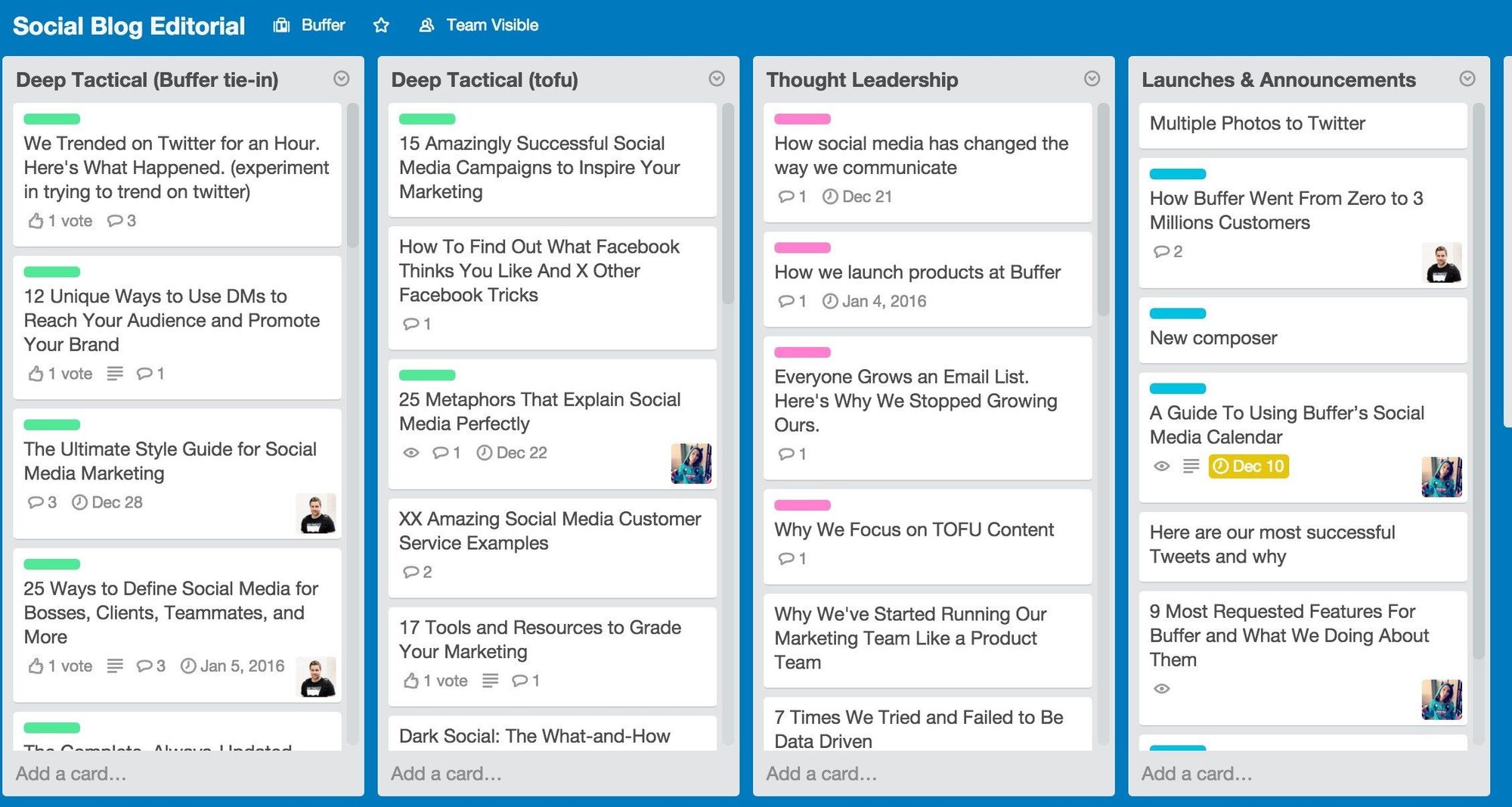
Task: Click the comment icon on Ultimate Style Guide card
Action: [x=35, y=502]
